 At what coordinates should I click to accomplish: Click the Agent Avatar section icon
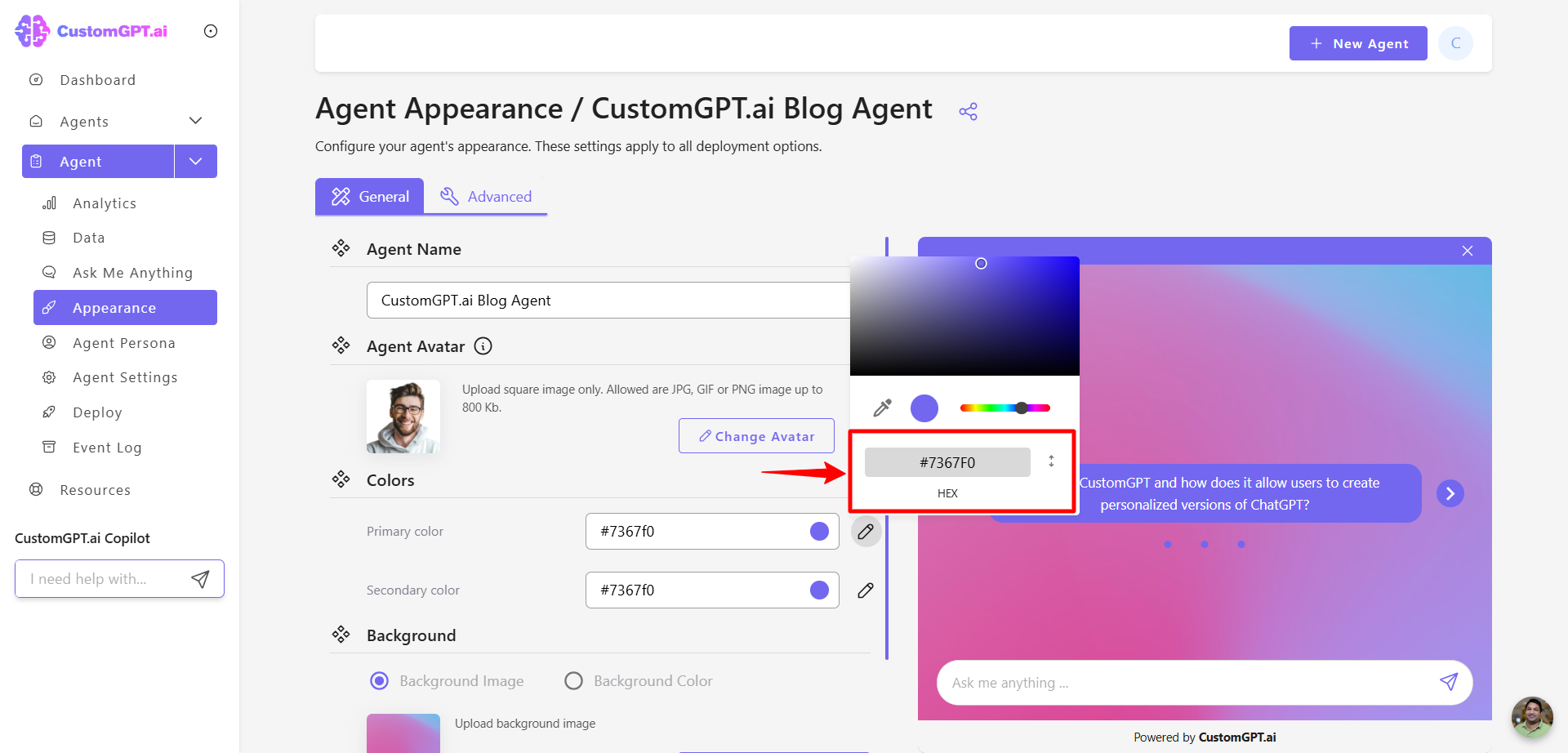(x=341, y=345)
